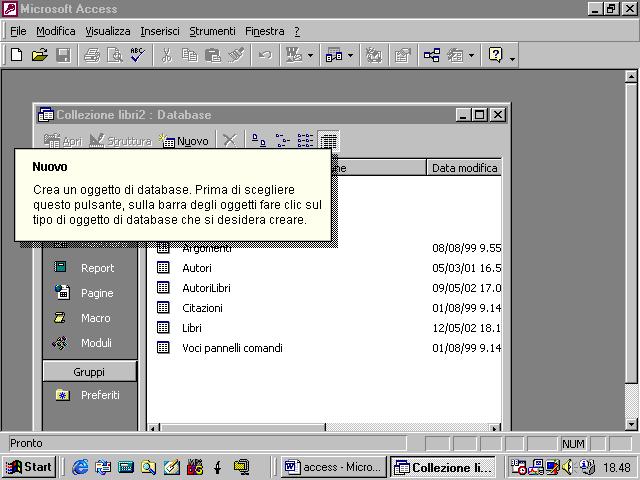Click the Windows Start button
640x480 pixels.
(x=29, y=467)
